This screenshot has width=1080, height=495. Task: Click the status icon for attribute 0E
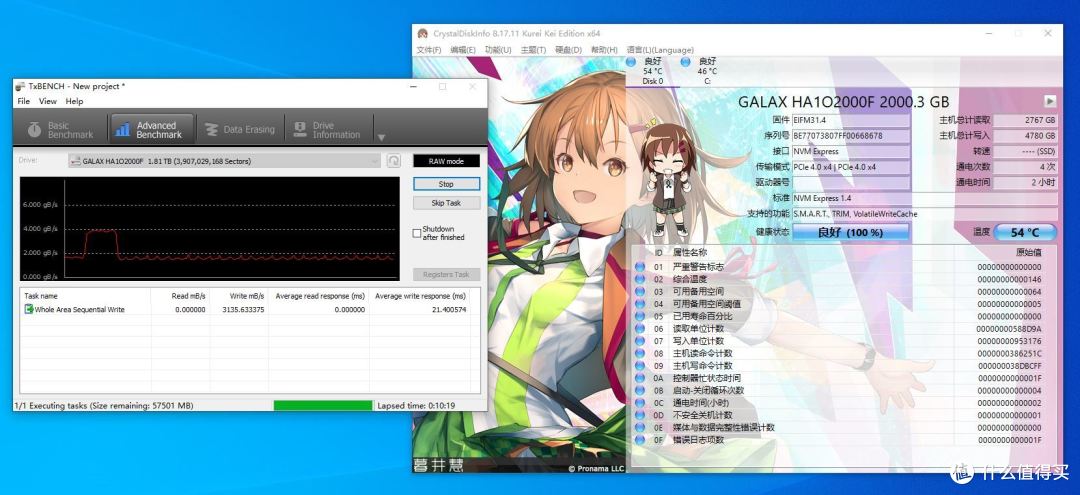coord(640,428)
